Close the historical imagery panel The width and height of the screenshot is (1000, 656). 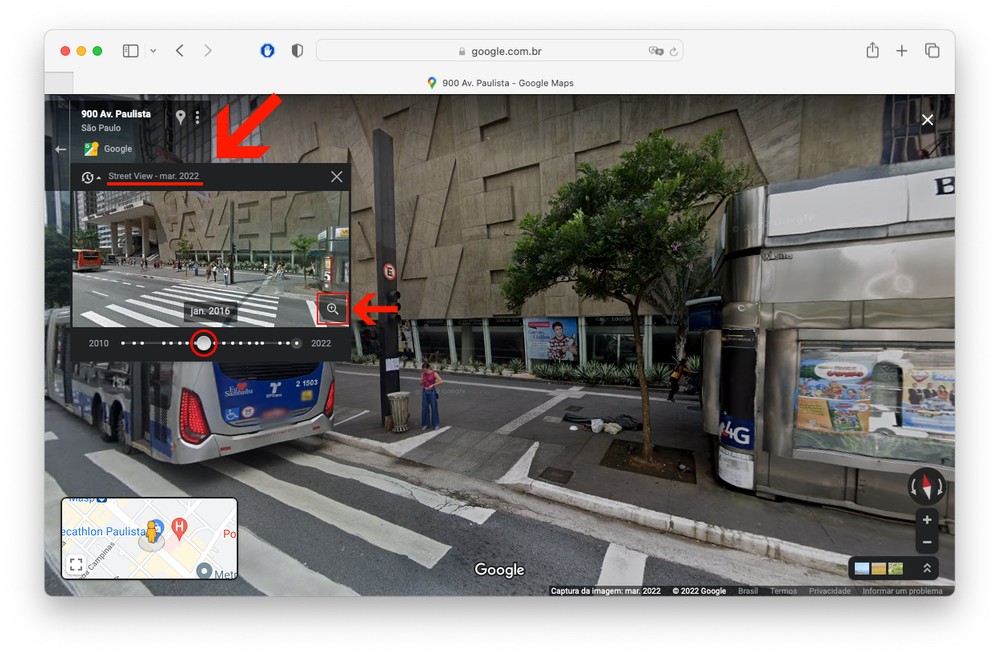pyautogui.click(x=336, y=177)
